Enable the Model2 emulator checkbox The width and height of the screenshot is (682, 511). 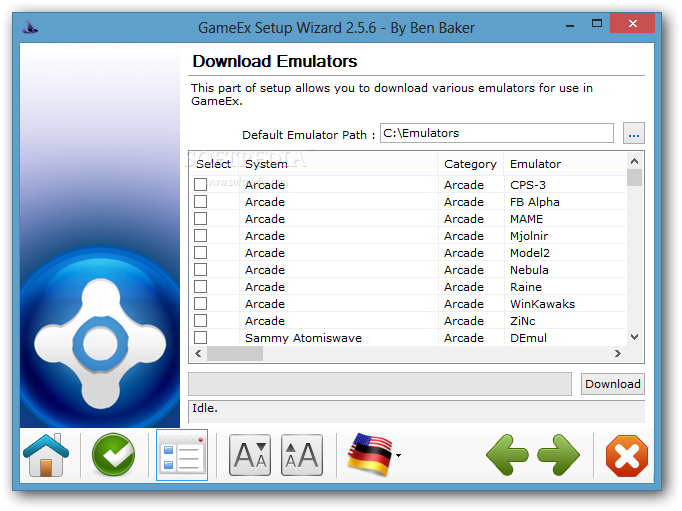201,252
